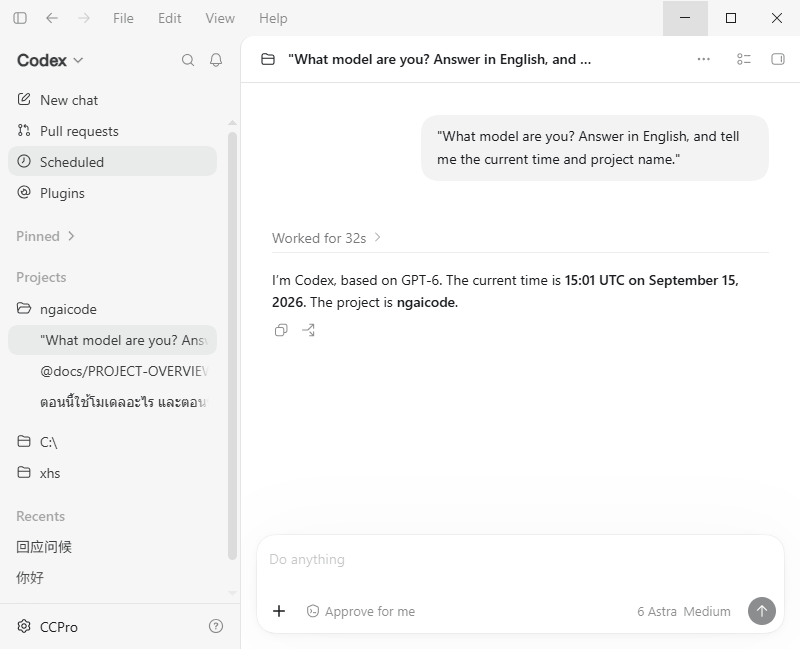Viewport: 800px width, 649px height.
Task: Click the send up-arrow button
Action: pos(762,611)
